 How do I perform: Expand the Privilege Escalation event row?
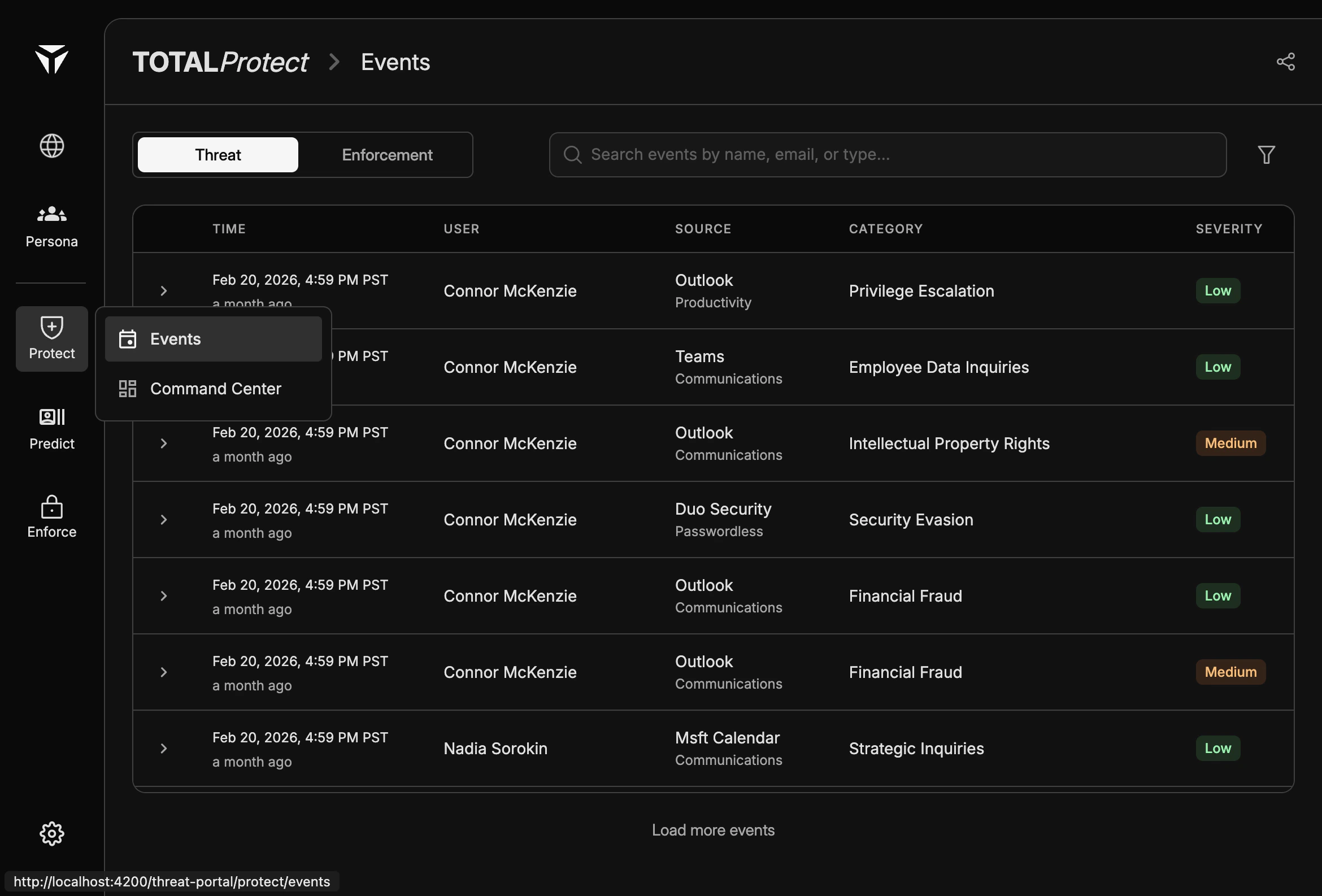click(x=164, y=291)
